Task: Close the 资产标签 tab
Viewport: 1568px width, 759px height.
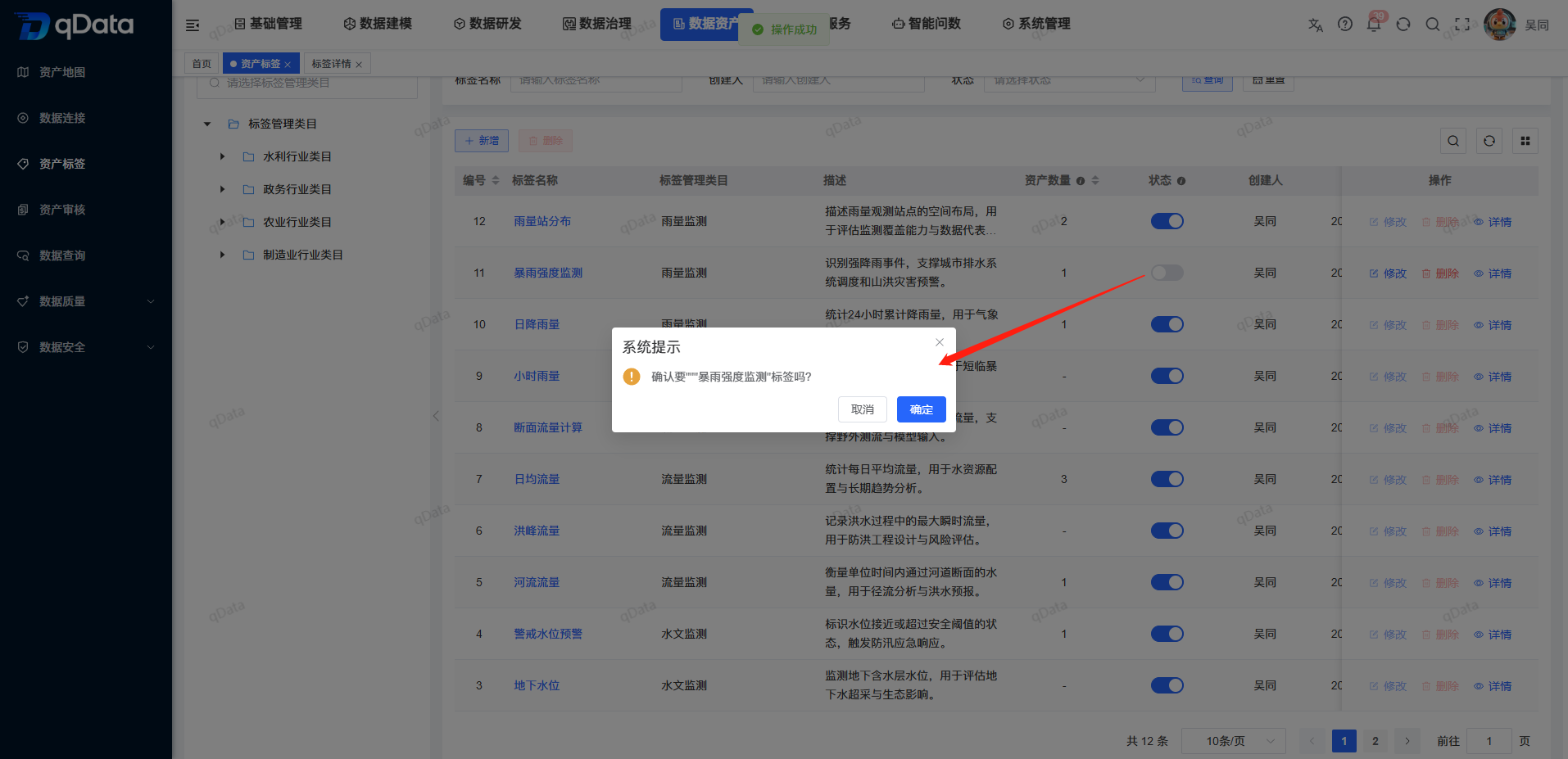Action: [x=288, y=64]
